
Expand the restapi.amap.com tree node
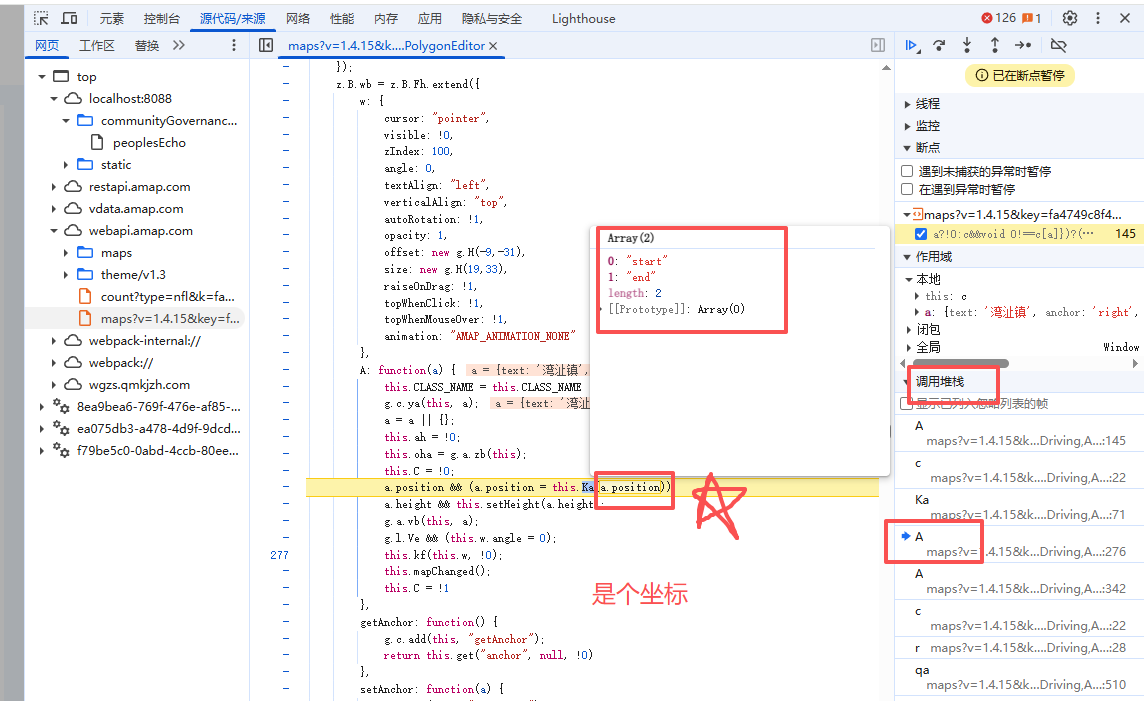[x=56, y=187]
